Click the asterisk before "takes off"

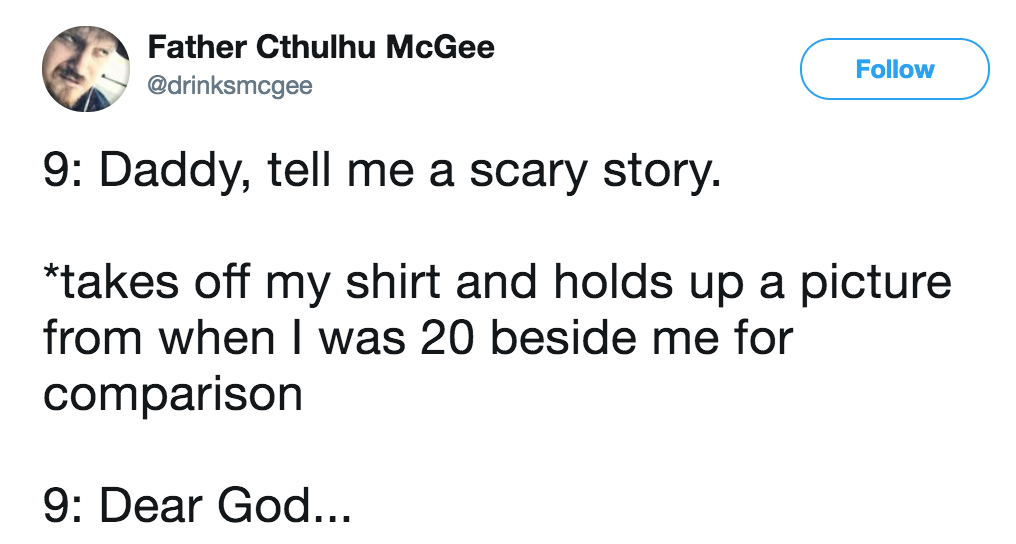click(x=49, y=277)
